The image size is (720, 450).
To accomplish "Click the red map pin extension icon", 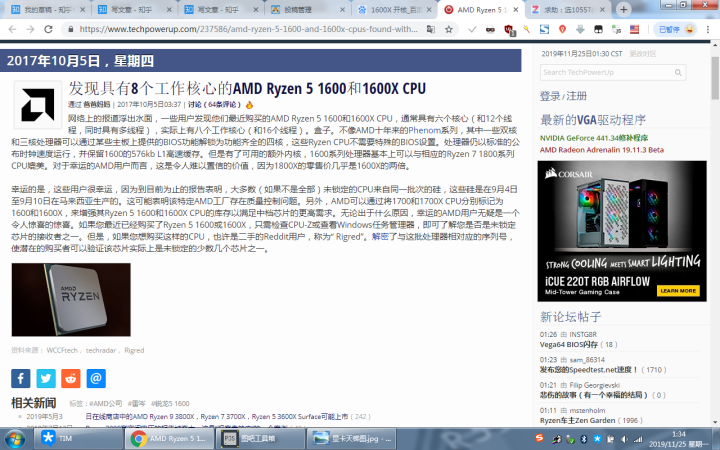I will (x=562, y=29).
